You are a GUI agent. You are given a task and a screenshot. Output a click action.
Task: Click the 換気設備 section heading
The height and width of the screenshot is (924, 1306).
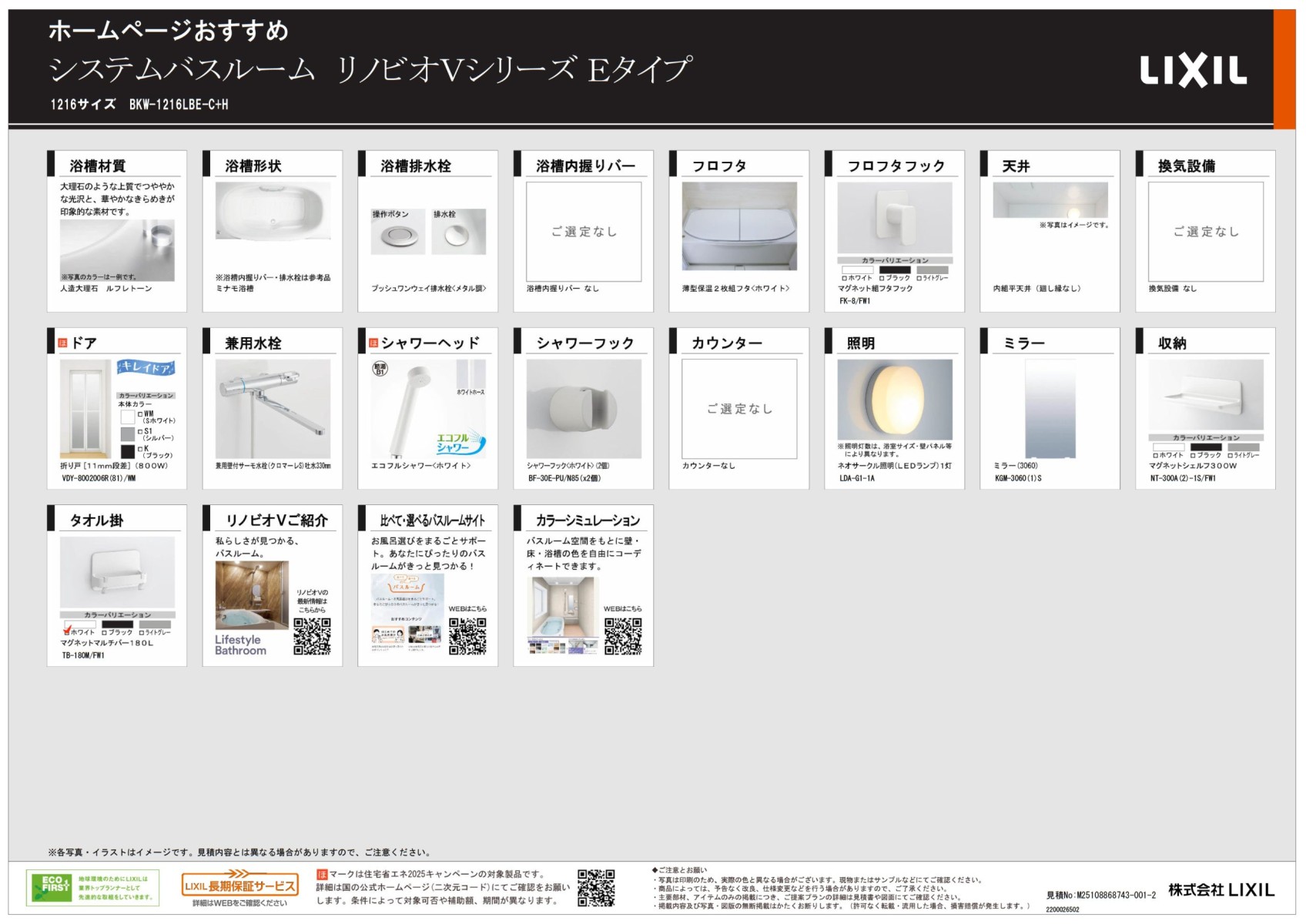tap(1186, 166)
